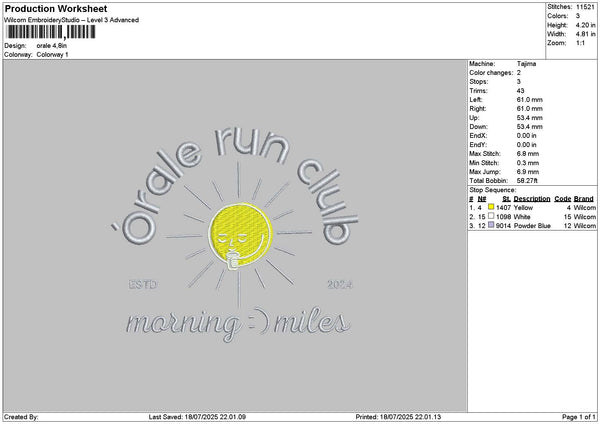Click the 'Yellow' description in stop sequence
Image resolution: width=600 pixels, height=424 pixels.
coord(523,207)
